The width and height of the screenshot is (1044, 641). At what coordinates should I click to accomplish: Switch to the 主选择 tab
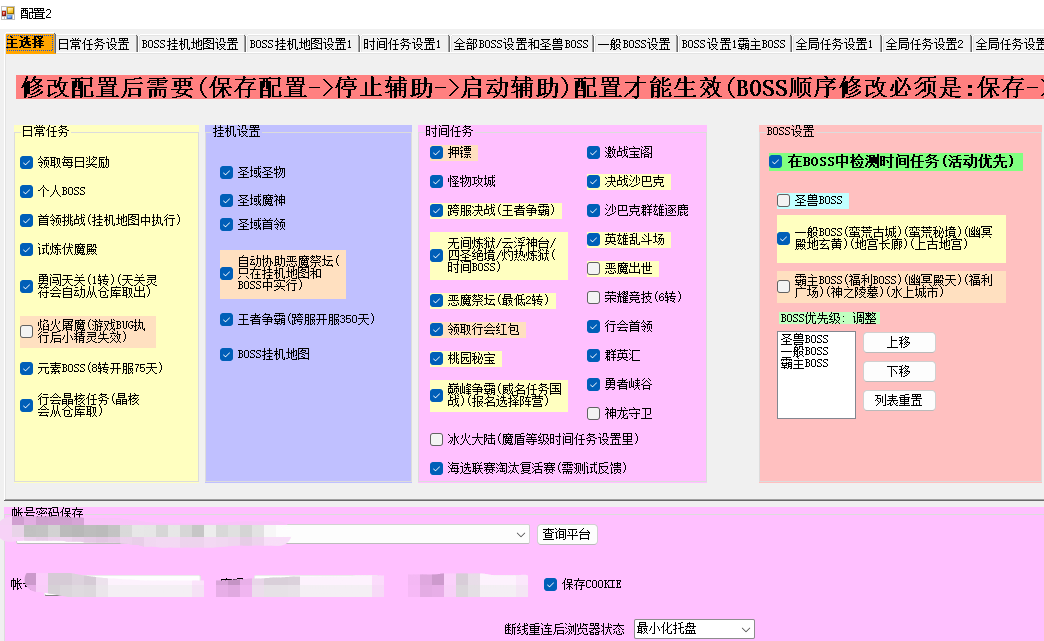tap(29, 43)
